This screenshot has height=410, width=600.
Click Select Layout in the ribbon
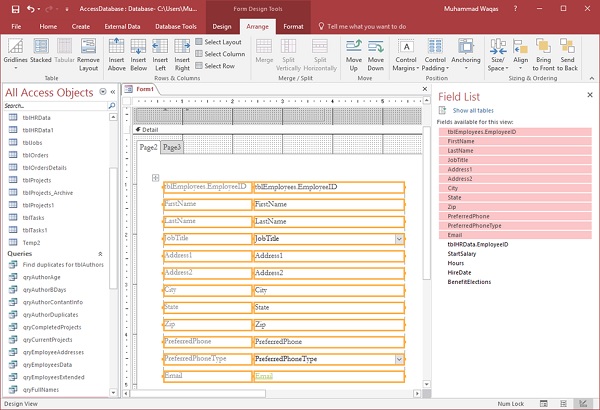pyautogui.click(x=223, y=42)
